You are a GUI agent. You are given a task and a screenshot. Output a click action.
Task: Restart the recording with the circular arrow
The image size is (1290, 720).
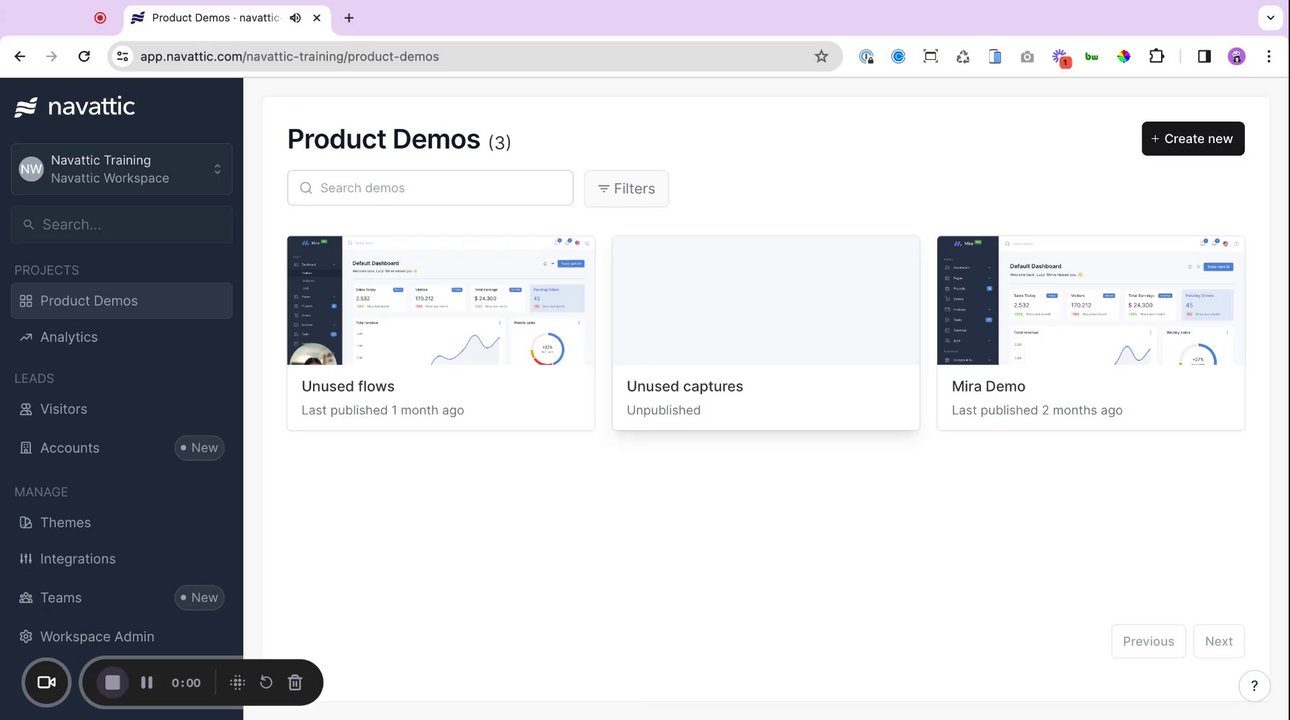[266, 682]
